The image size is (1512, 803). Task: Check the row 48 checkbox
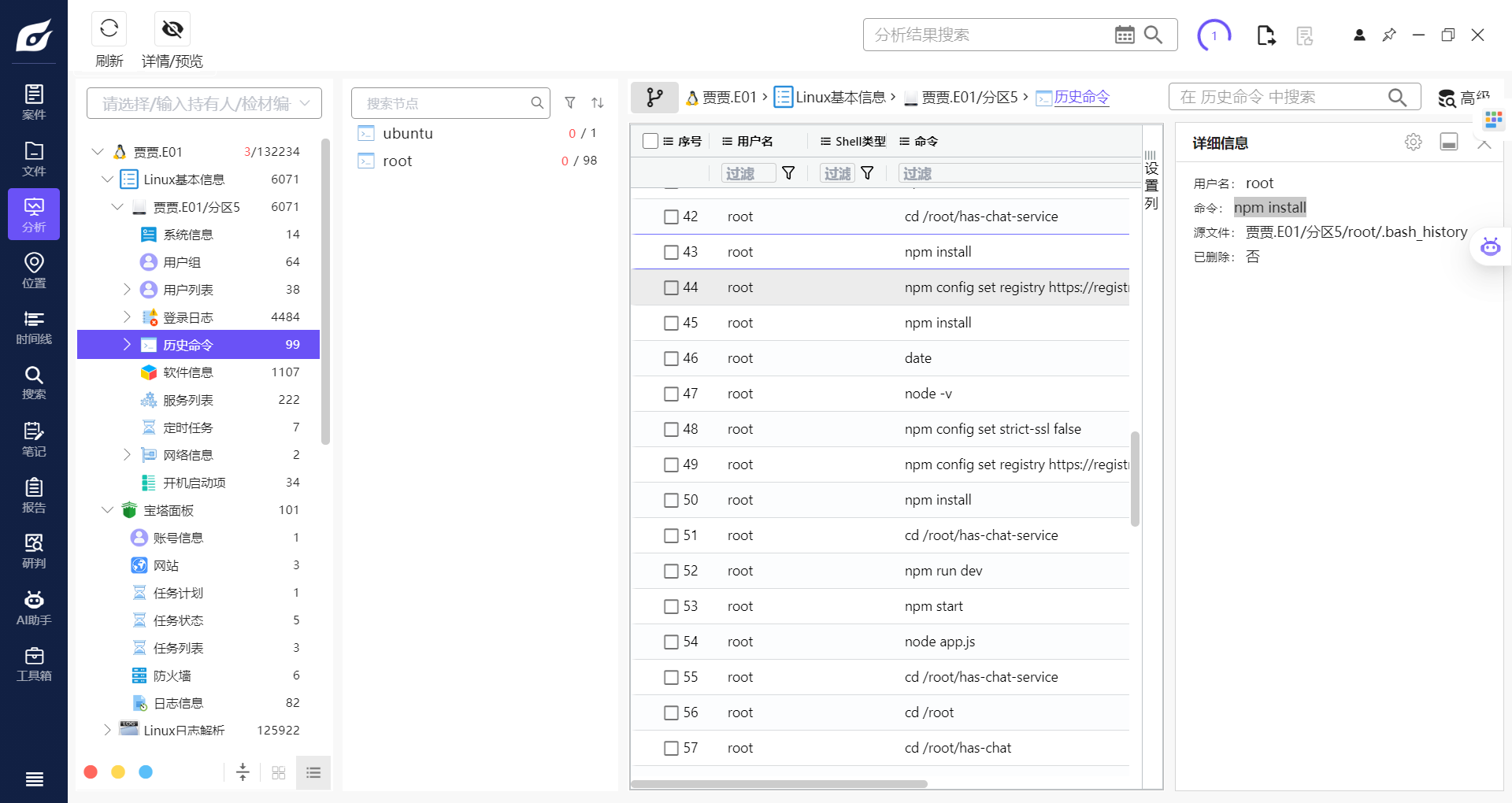pyautogui.click(x=671, y=429)
